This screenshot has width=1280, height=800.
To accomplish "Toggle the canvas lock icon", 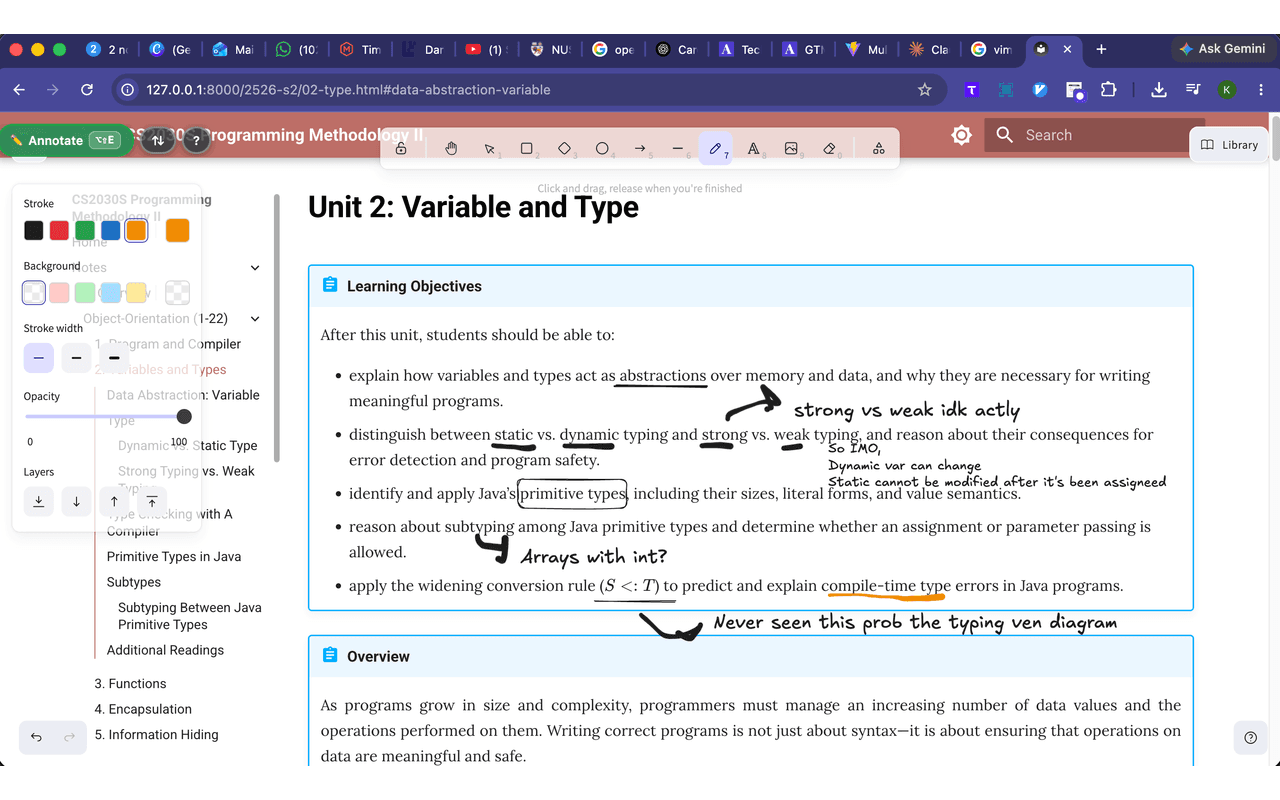I will tap(401, 149).
